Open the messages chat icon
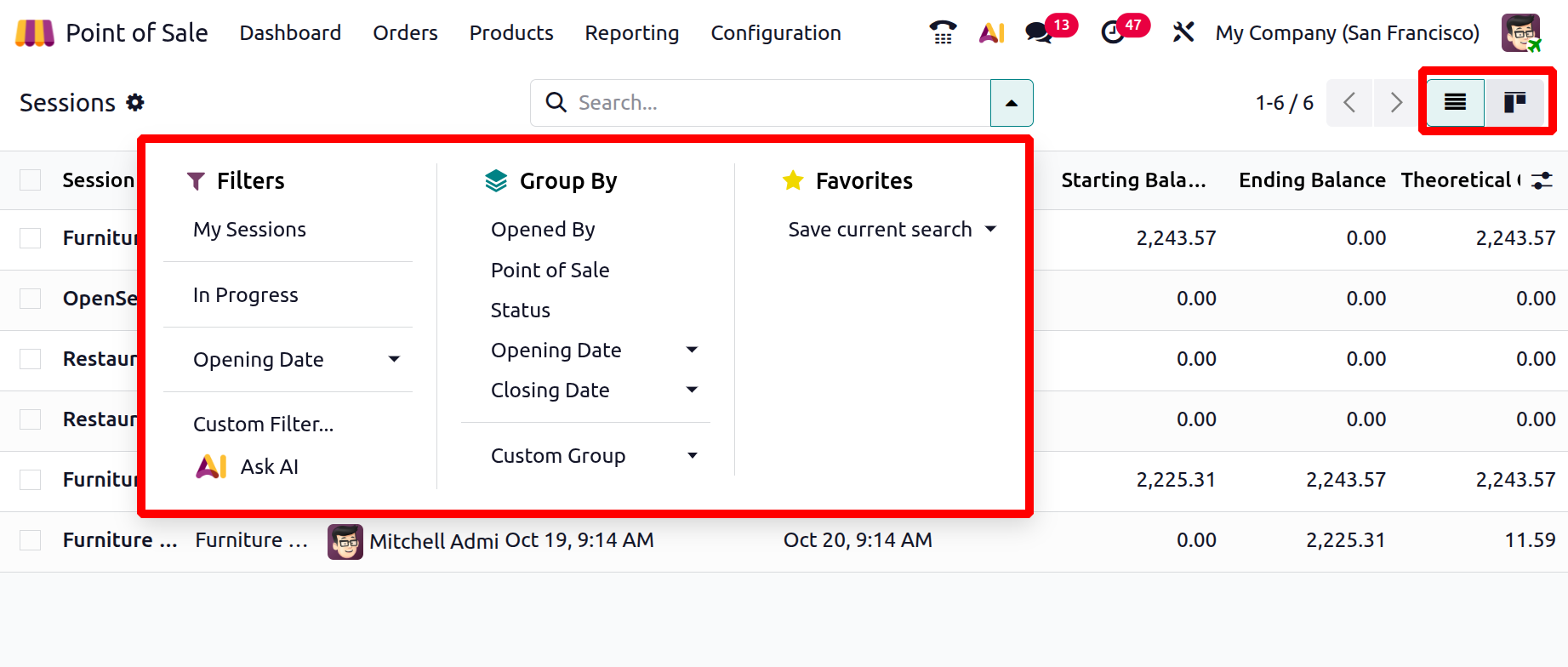 tap(1039, 32)
